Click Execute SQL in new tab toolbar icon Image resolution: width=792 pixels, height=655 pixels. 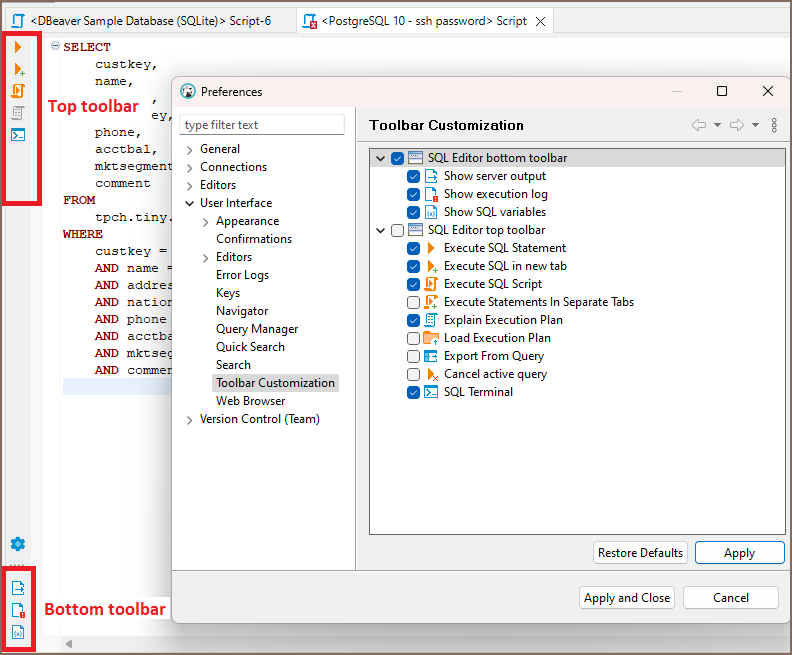18,69
